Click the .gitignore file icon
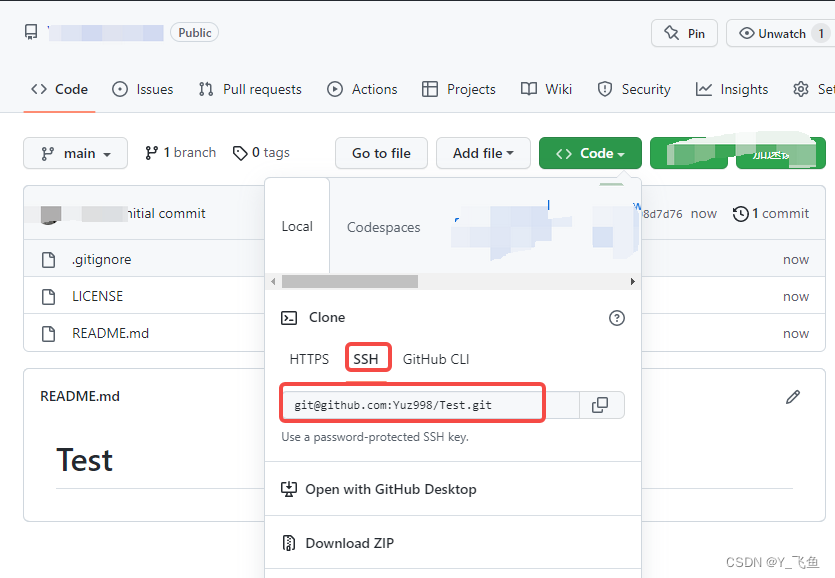 48,259
